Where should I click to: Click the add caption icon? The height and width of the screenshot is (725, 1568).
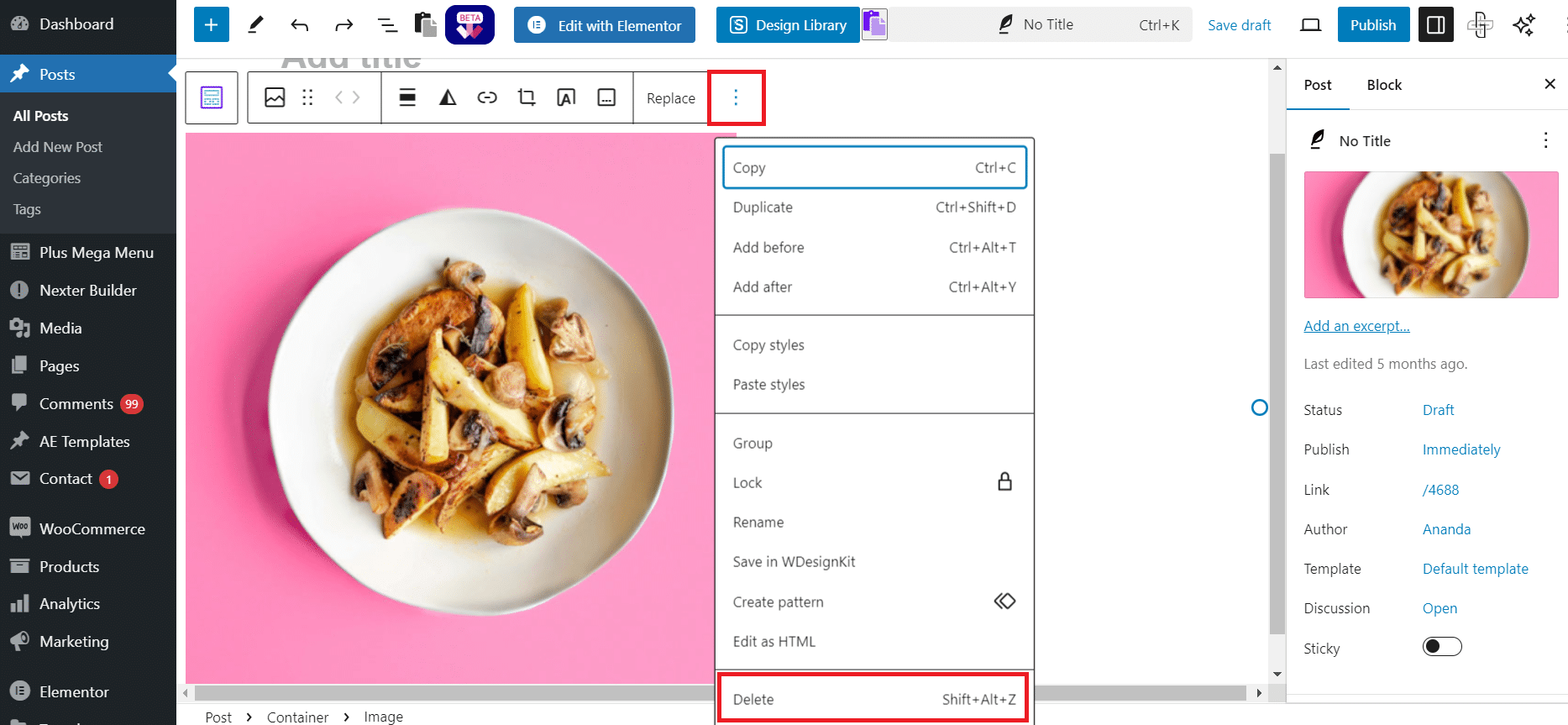[x=606, y=97]
